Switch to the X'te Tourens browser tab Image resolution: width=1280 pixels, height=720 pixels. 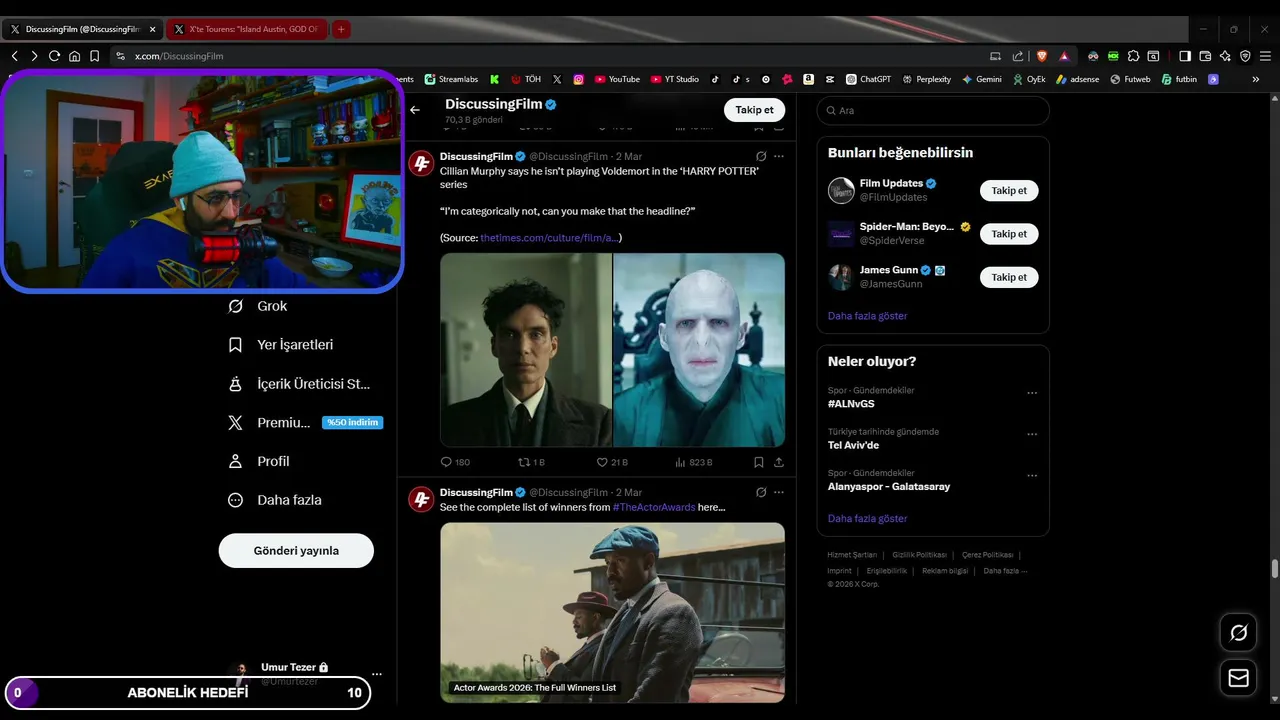coord(246,30)
